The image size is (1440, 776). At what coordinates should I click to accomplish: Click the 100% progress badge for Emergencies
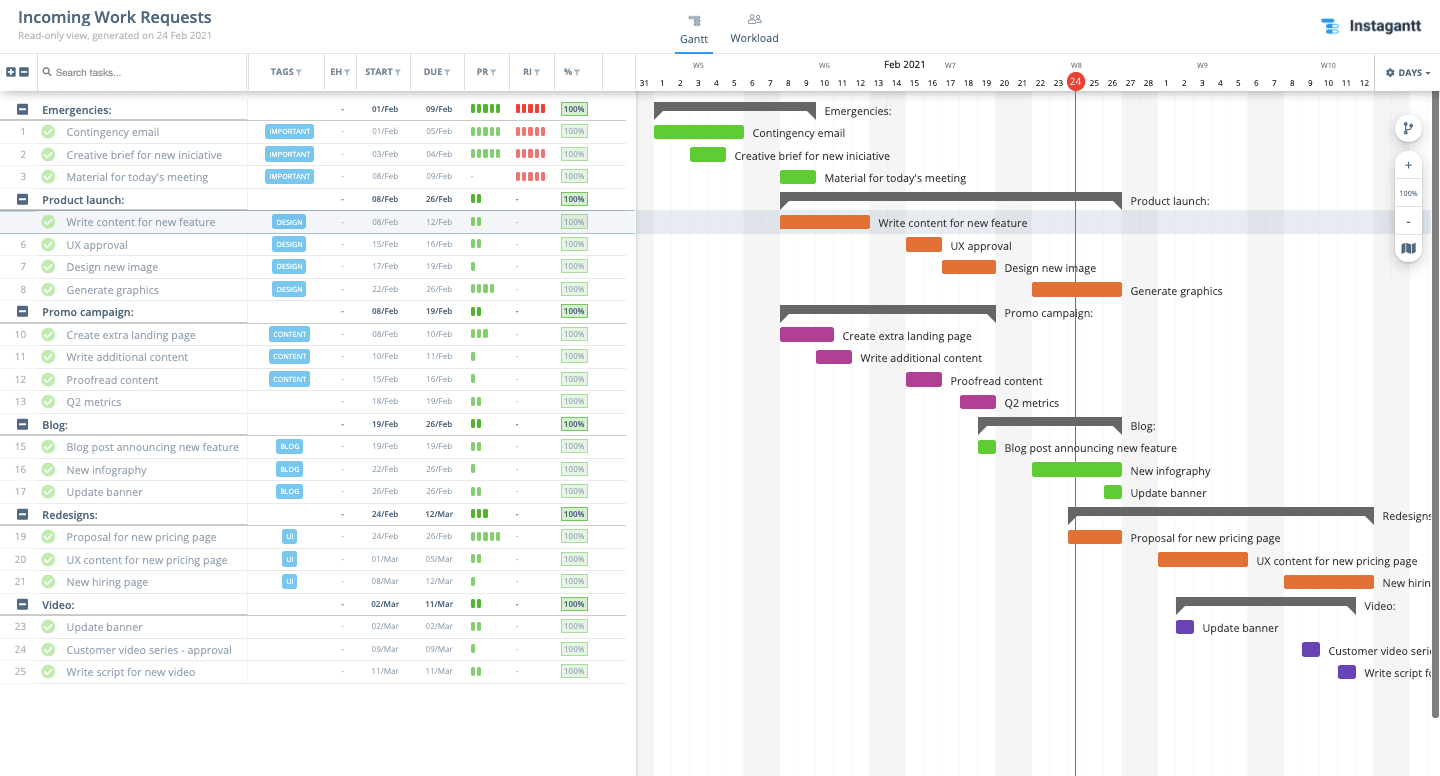pos(574,108)
